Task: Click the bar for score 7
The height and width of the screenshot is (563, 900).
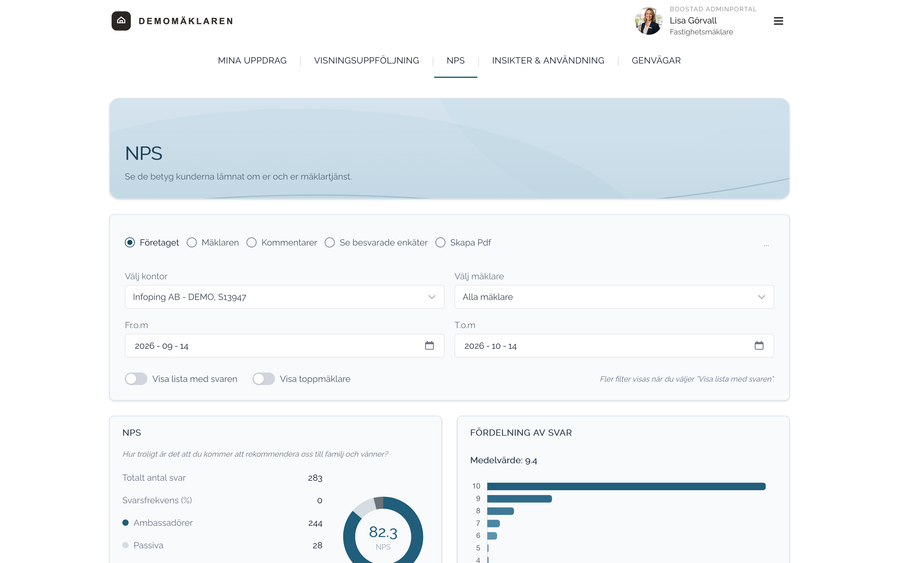Action: [x=494, y=523]
